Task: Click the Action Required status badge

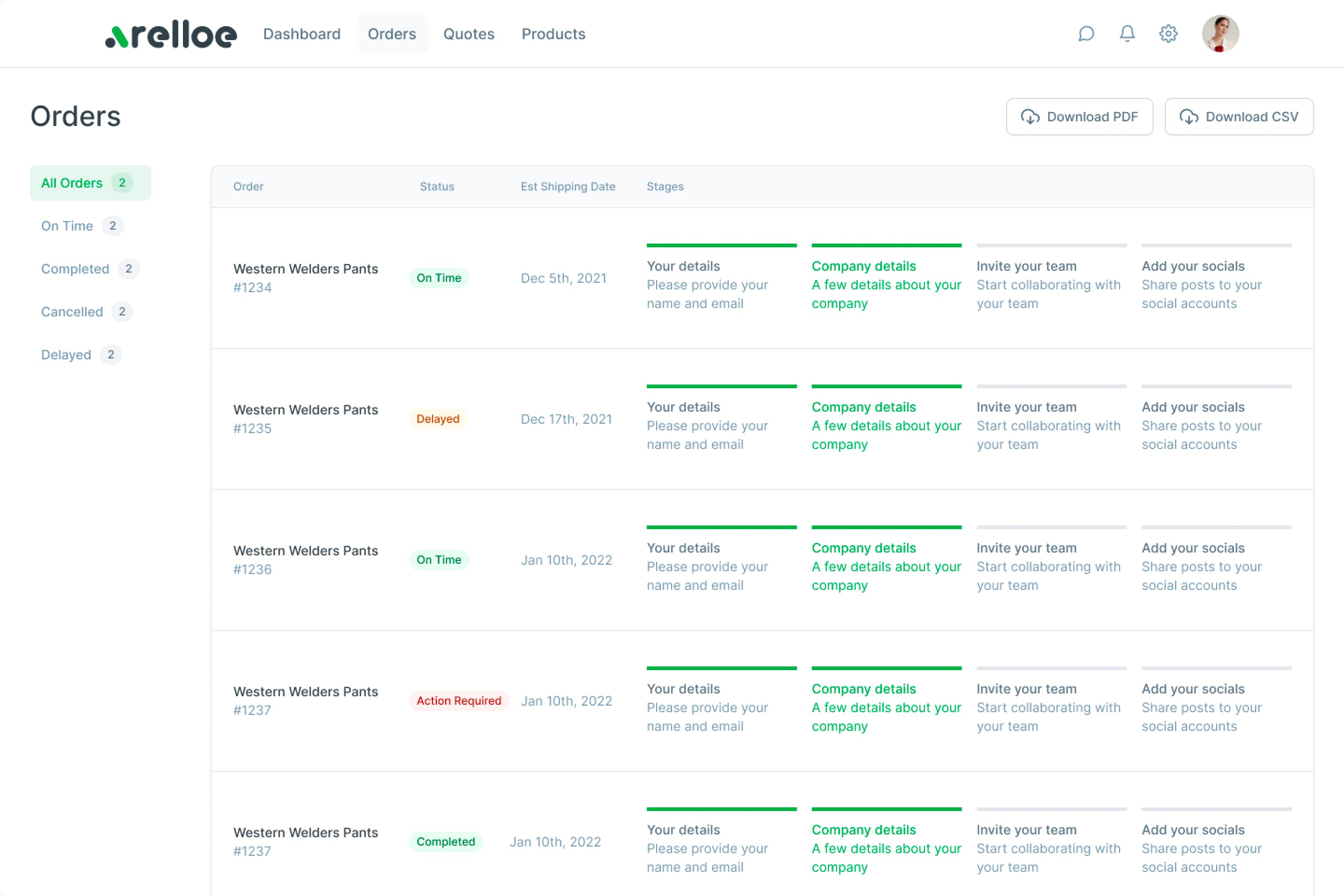Action: click(458, 700)
